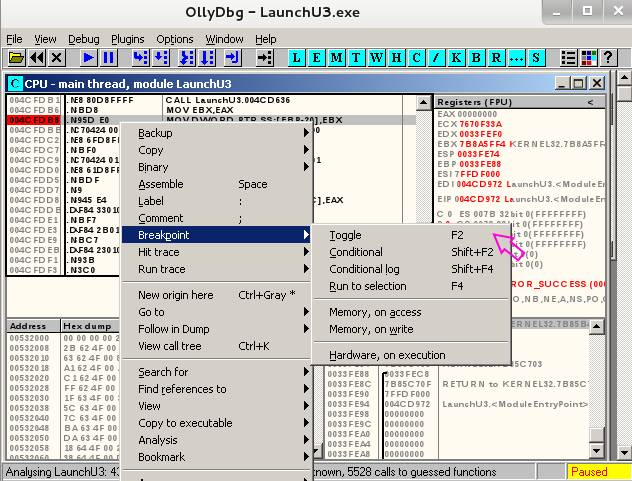Click the Trace over toolbar icon
Image resolution: width=632 pixels, height=481 pixels.
coord(207,58)
